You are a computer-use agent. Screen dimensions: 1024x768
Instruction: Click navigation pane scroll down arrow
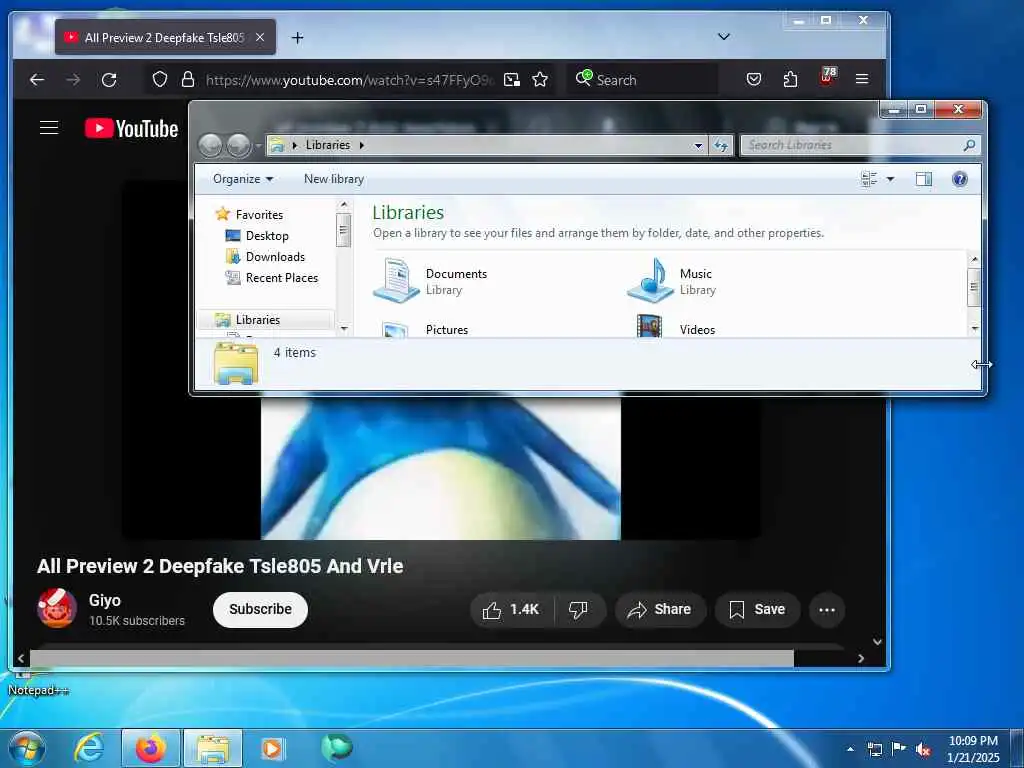coord(344,328)
